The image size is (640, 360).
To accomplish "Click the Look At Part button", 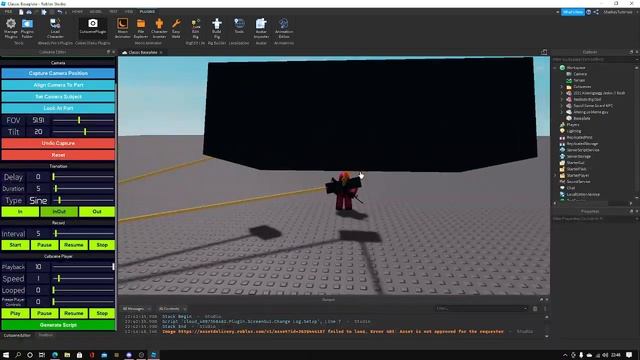I will pyautogui.click(x=58, y=108).
